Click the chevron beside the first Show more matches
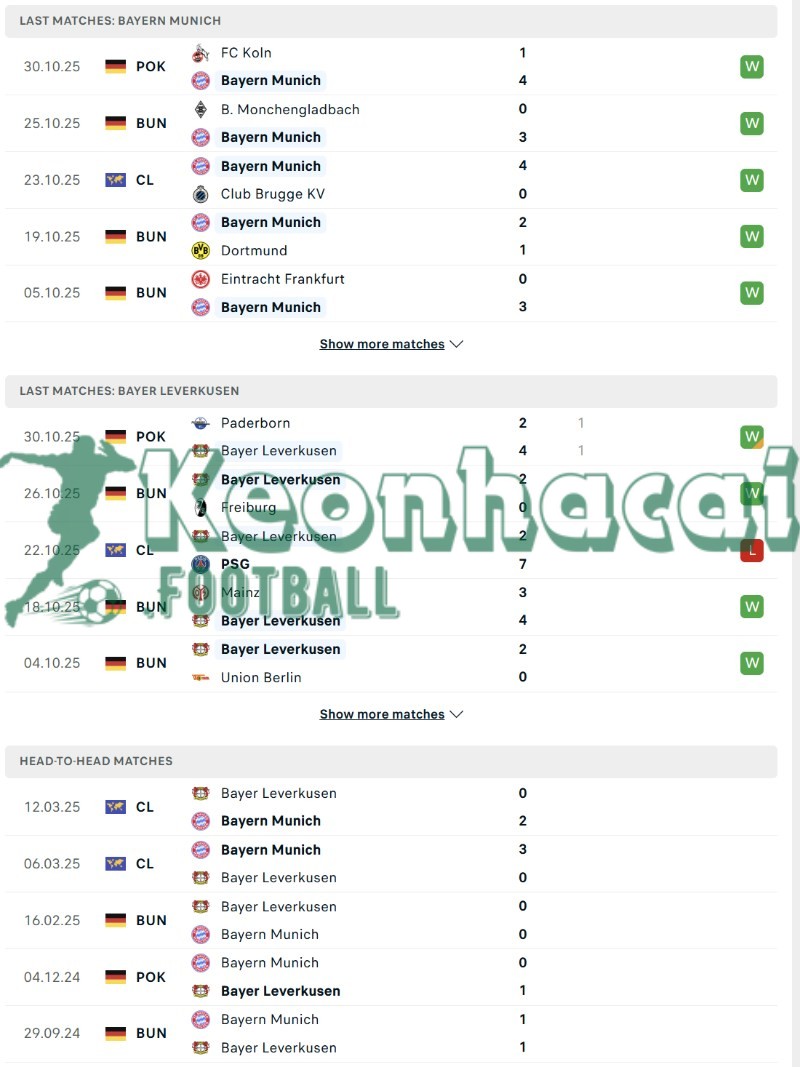 457,344
